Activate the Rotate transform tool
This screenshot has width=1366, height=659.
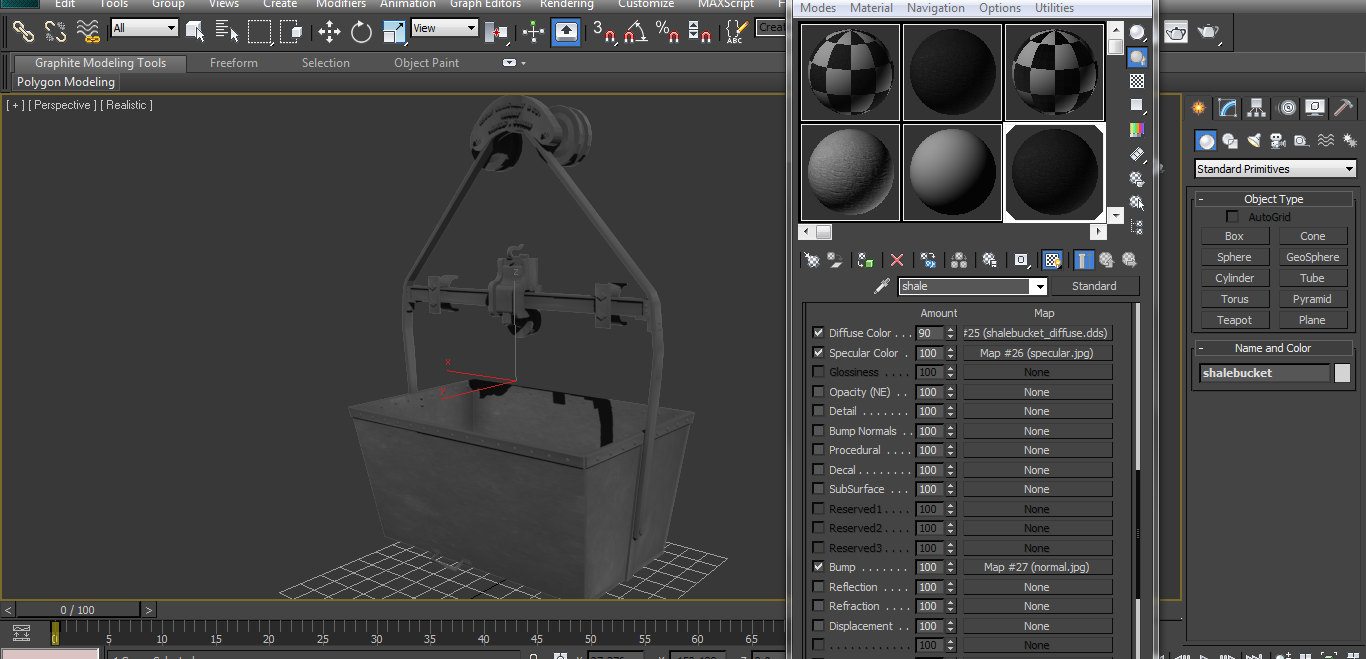click(x=361, y=32)
